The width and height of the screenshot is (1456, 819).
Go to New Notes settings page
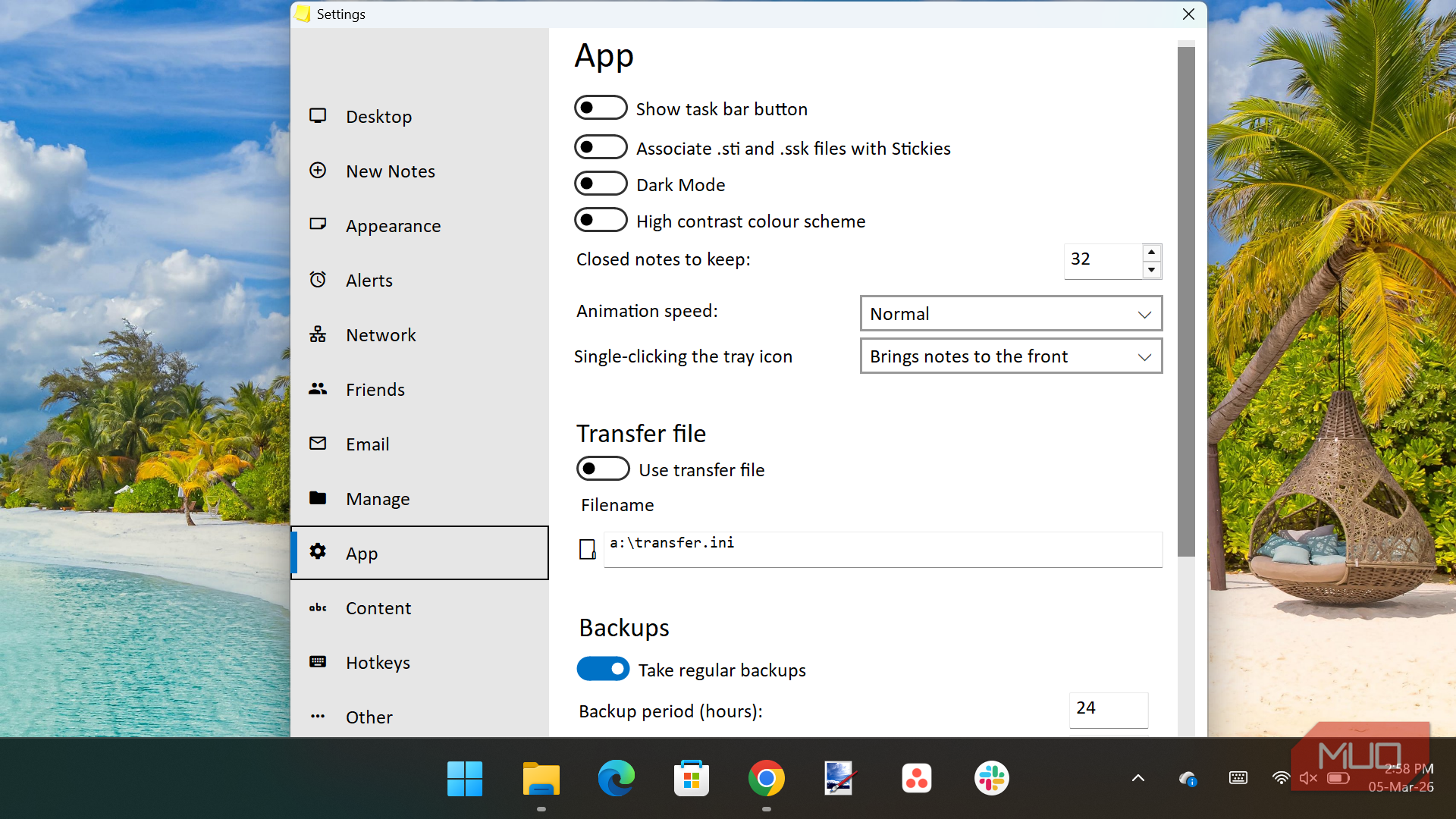pos(419,171)
